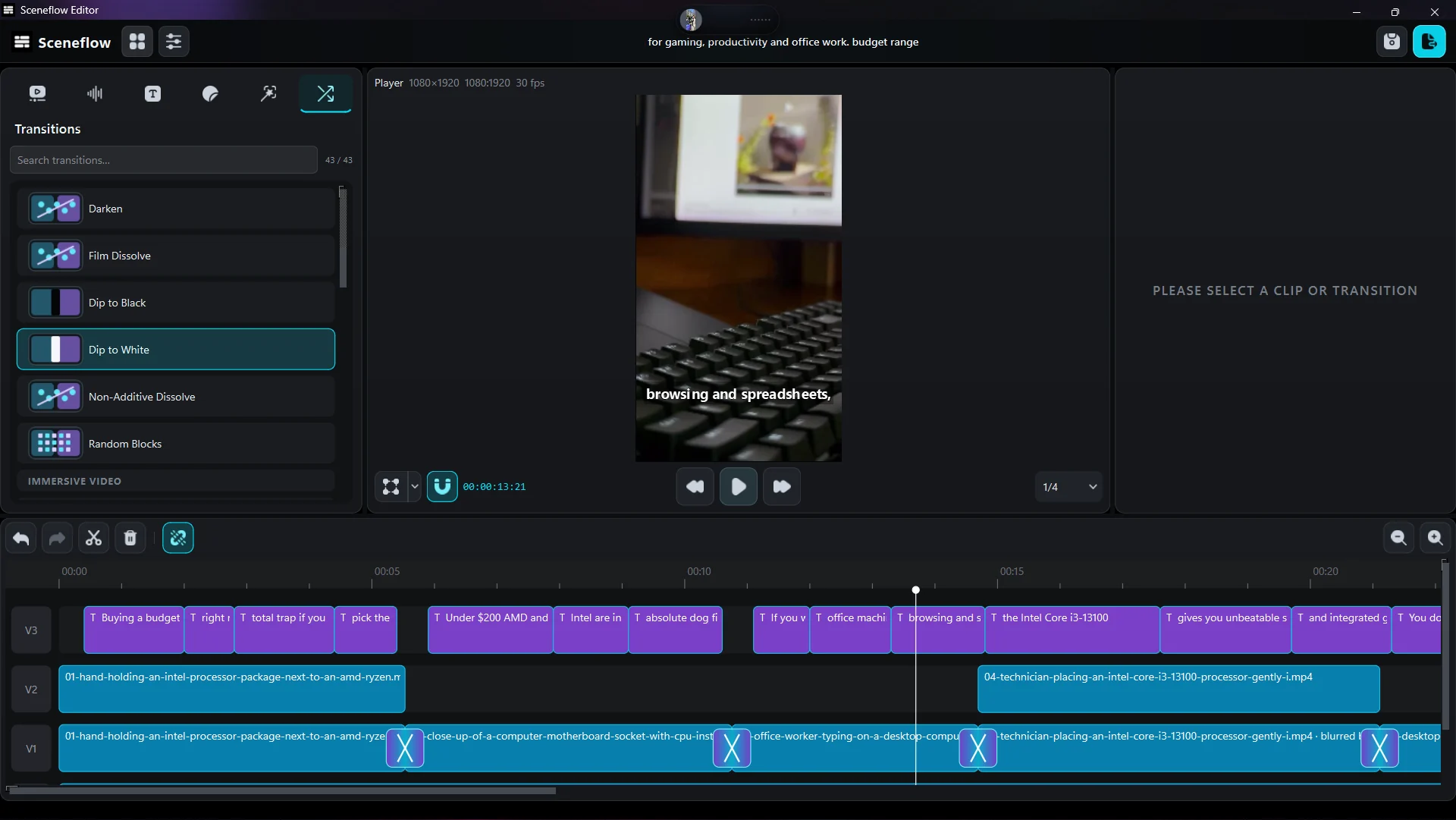
Task: Select the Dip to Black transition
Action: (176, 303)
